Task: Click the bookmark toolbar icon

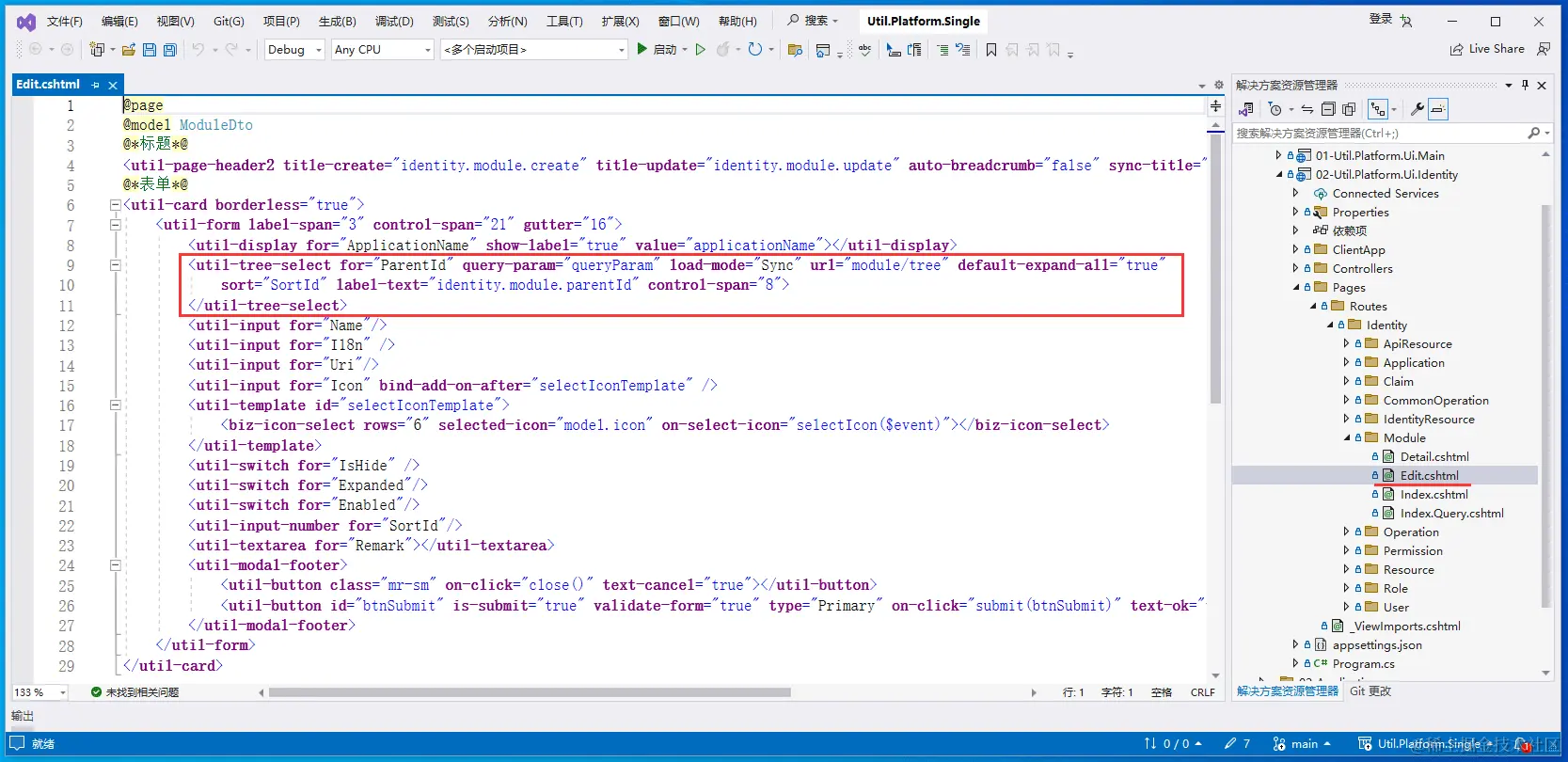Action: (991, 50)
